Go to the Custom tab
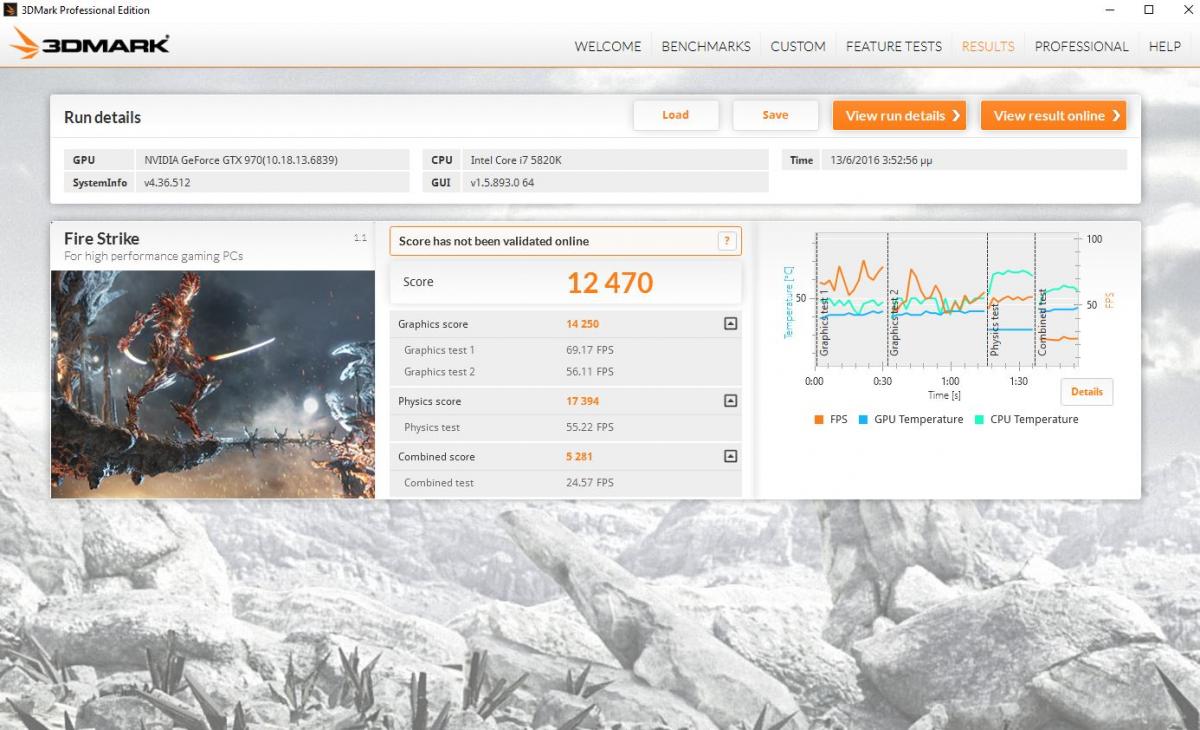 (x=798, y=46)
